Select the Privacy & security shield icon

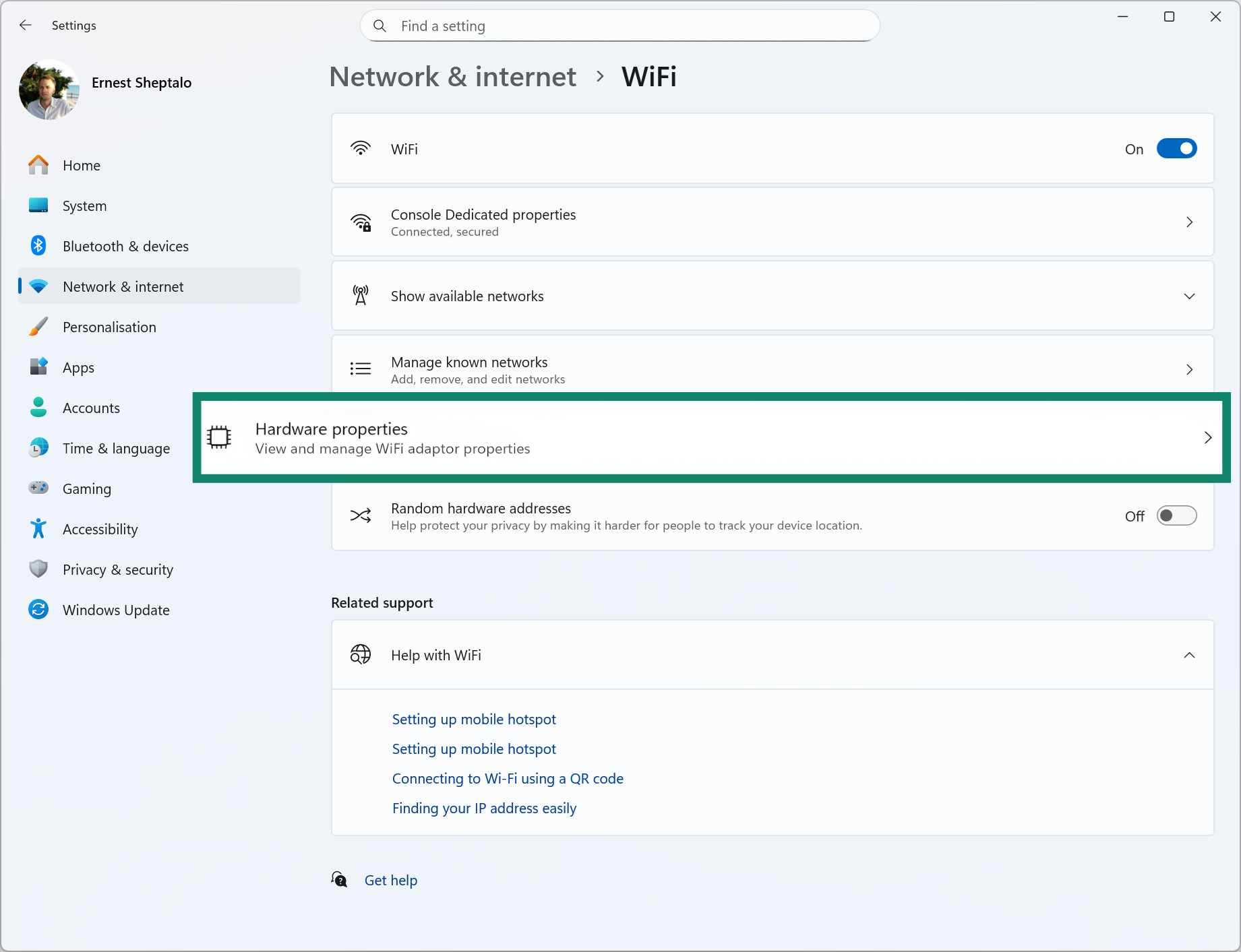38,569
